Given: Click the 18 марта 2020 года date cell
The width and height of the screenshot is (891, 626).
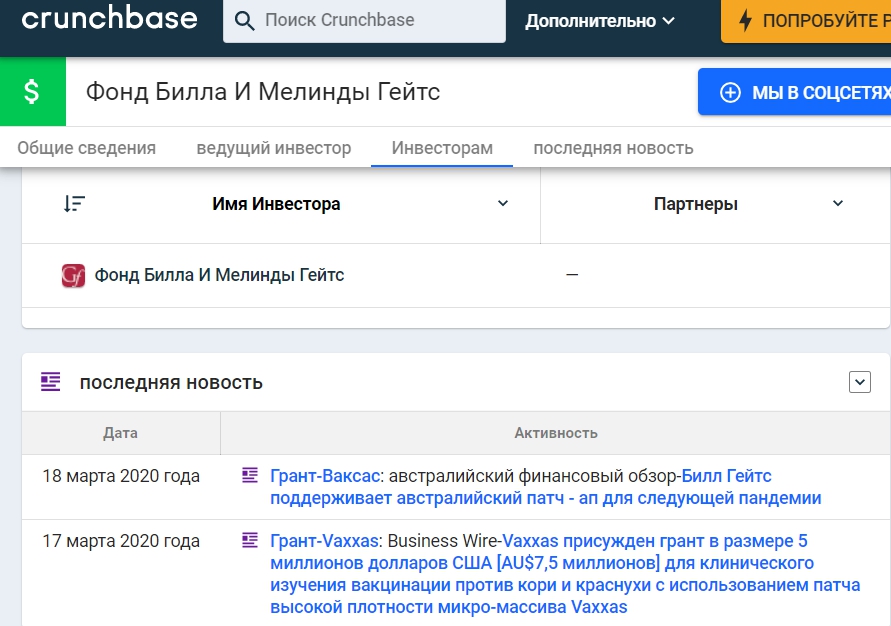Looking at the screenshot, I should click(x=121, y=476).
